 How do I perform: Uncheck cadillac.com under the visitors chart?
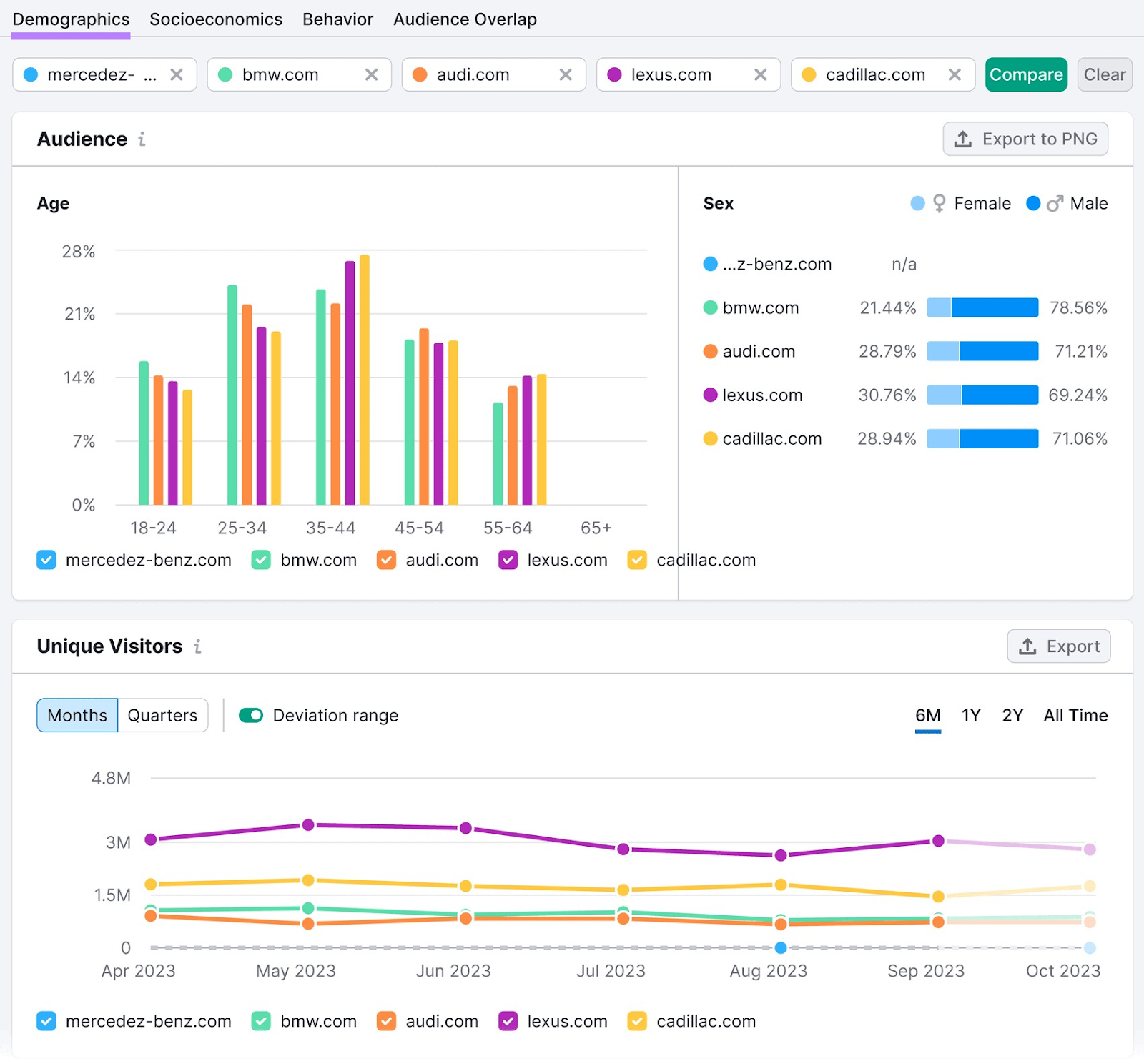(636, 1021)
